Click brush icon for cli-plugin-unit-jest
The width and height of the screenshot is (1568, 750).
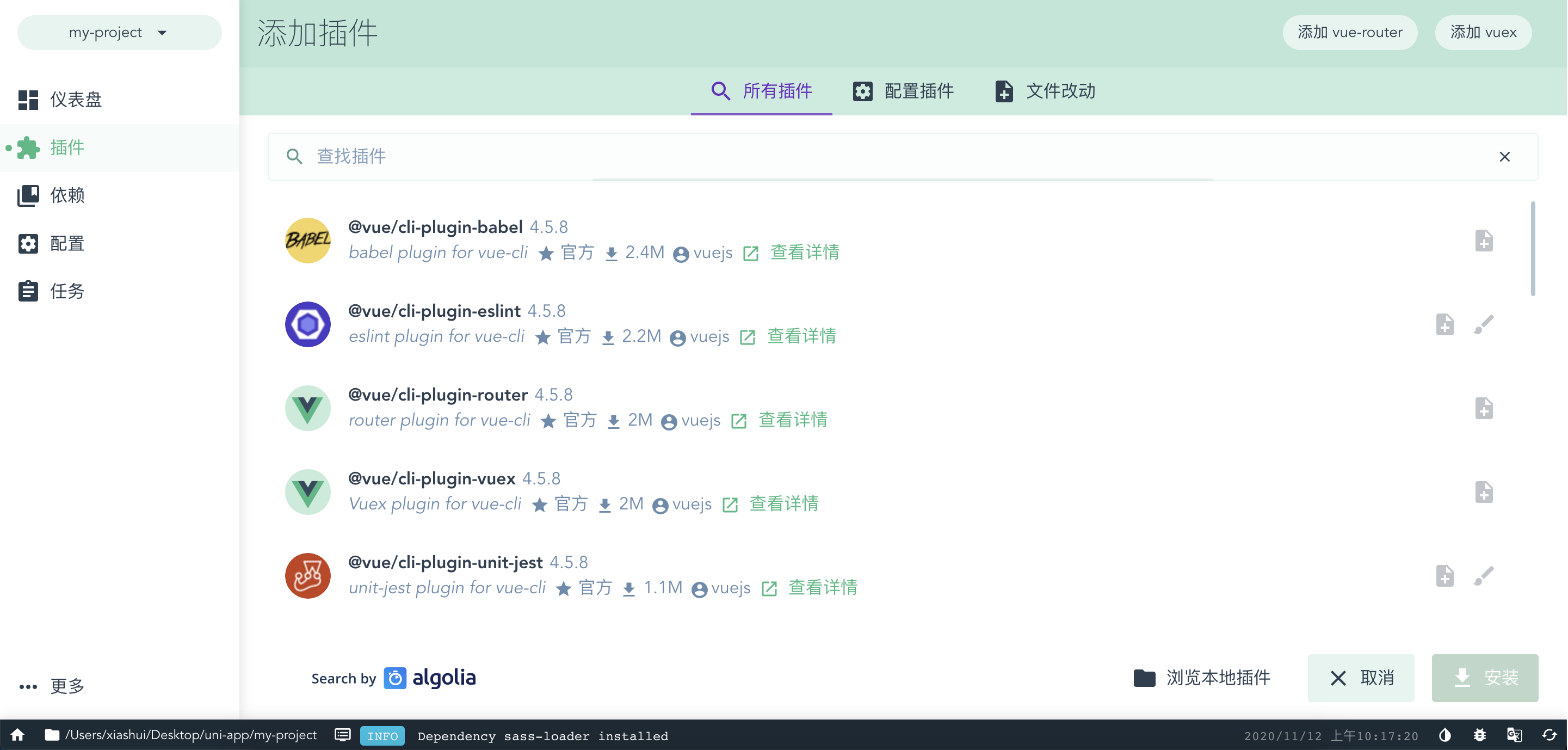click(1483, 576)
